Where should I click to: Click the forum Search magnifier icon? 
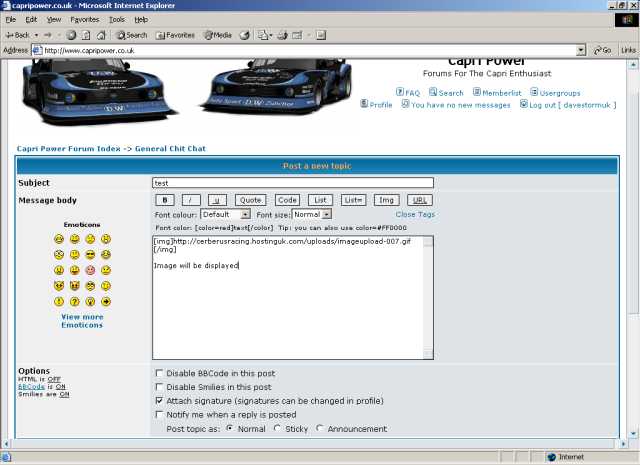click(433, 92)
